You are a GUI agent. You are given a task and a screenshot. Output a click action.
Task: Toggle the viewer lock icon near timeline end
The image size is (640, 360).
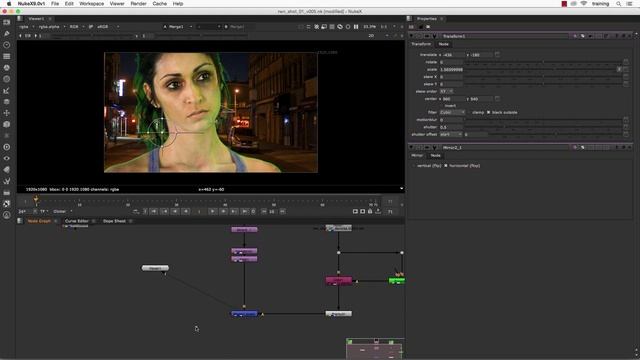[370, 211]
